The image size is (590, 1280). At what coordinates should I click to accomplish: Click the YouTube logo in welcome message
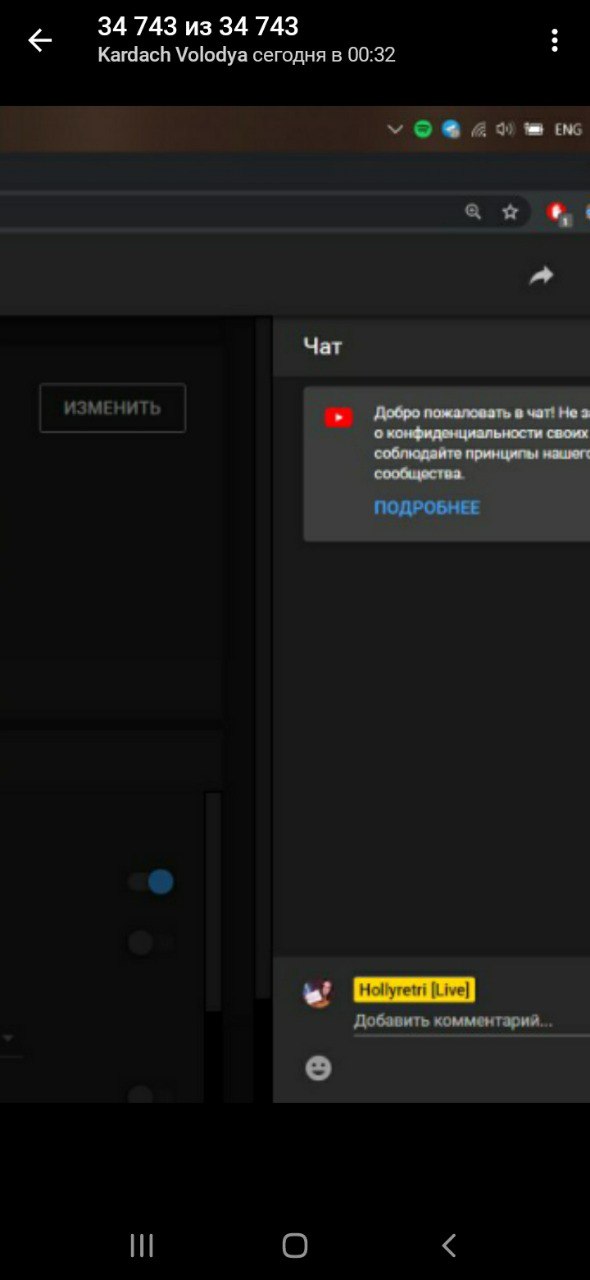coord(339,417)
